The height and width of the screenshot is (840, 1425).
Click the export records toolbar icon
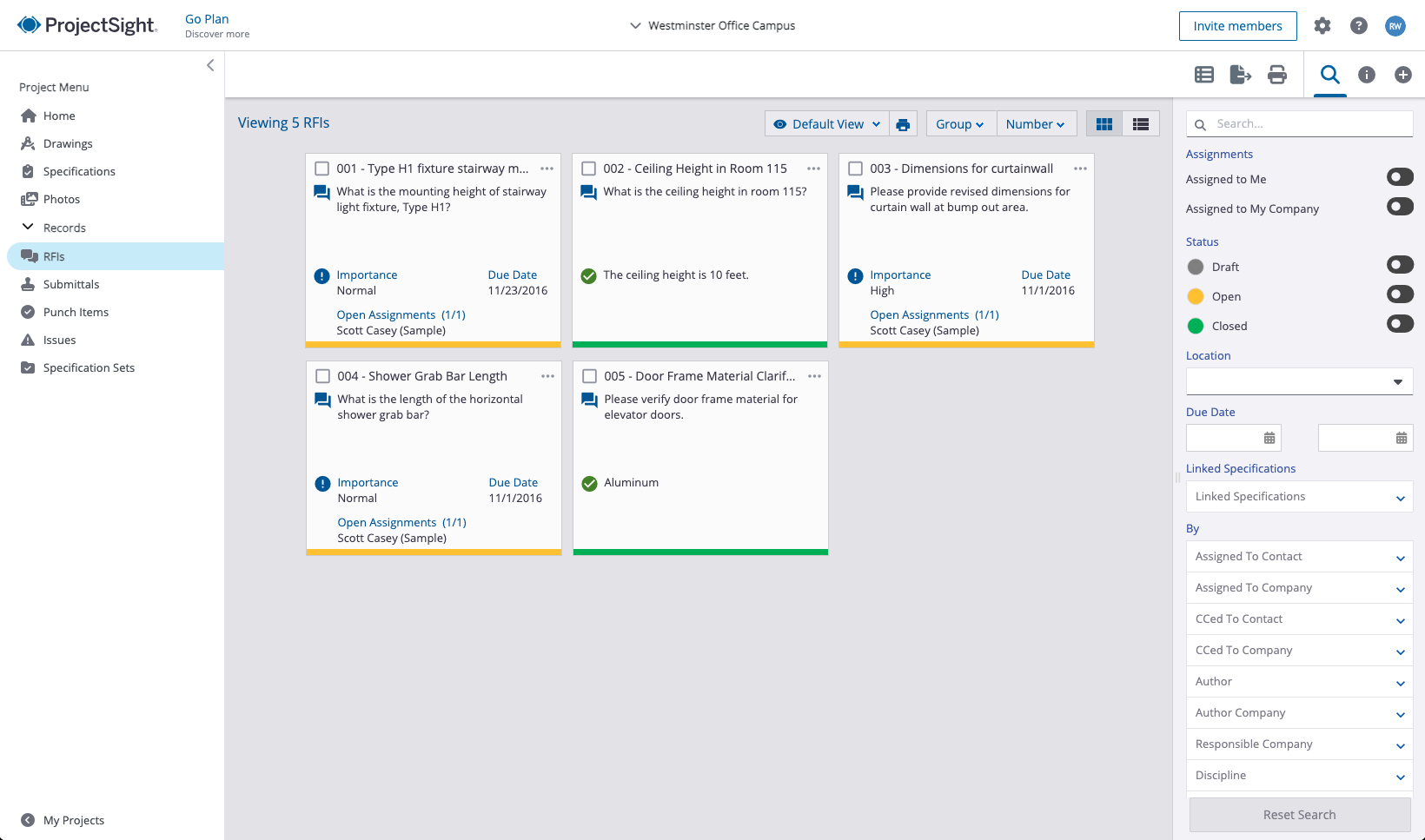(1241, 75)
